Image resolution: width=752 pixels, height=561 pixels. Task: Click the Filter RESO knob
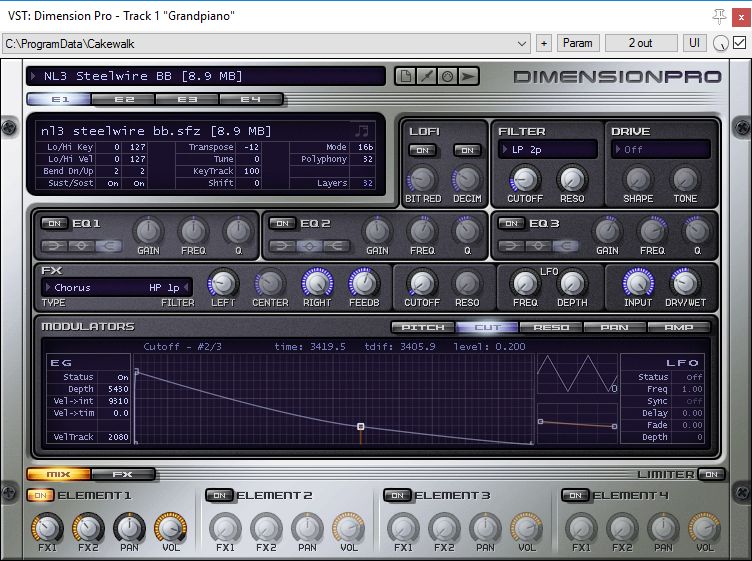(x=572, y=179)
